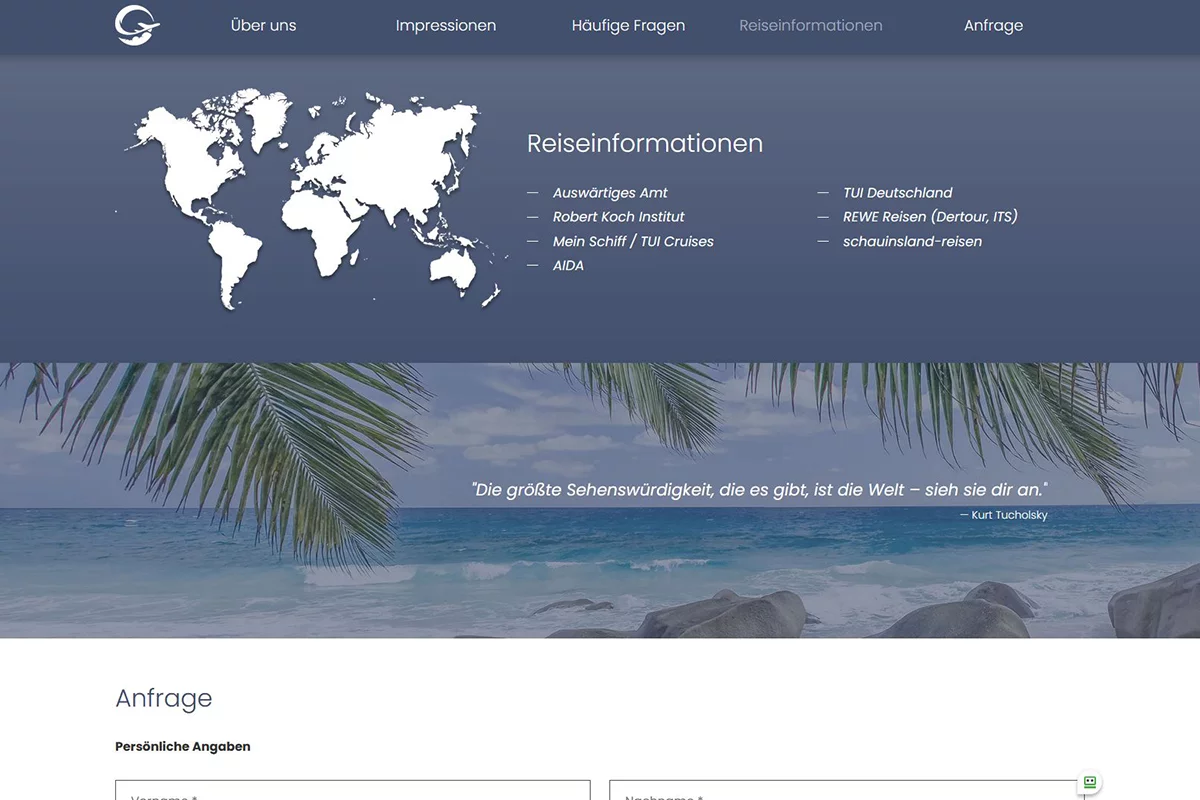Select Reiseinformationen in the navigation bar
This screenshot has height=800, width=1200.
pos(811,26)
